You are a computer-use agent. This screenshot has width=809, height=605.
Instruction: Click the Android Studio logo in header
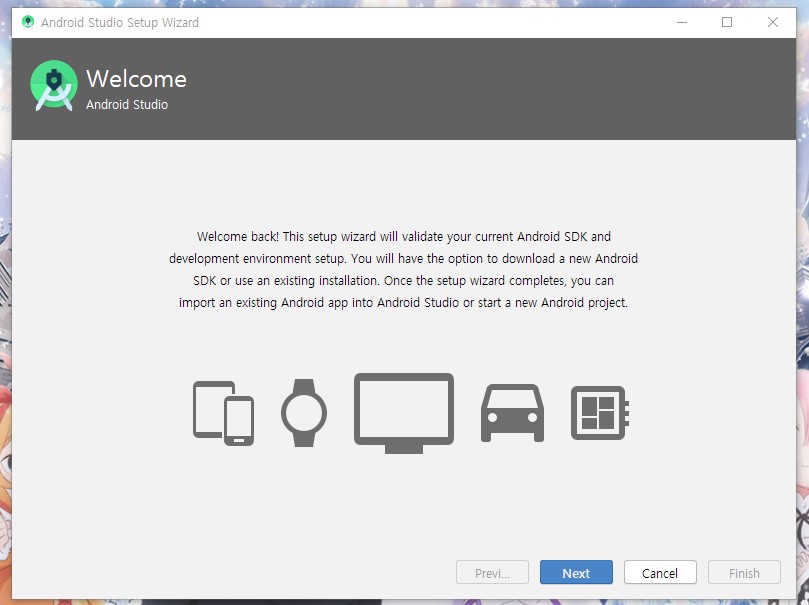point(54,86)
